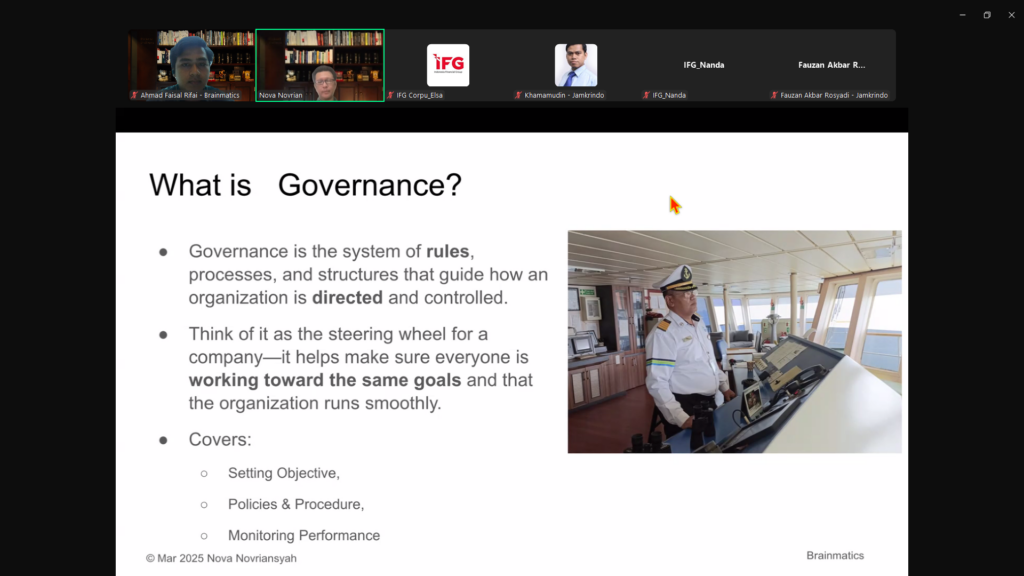Click the "What is Governance?" slide title
The height and width of the screenshot is (576, 1024).
click(305, 185)
